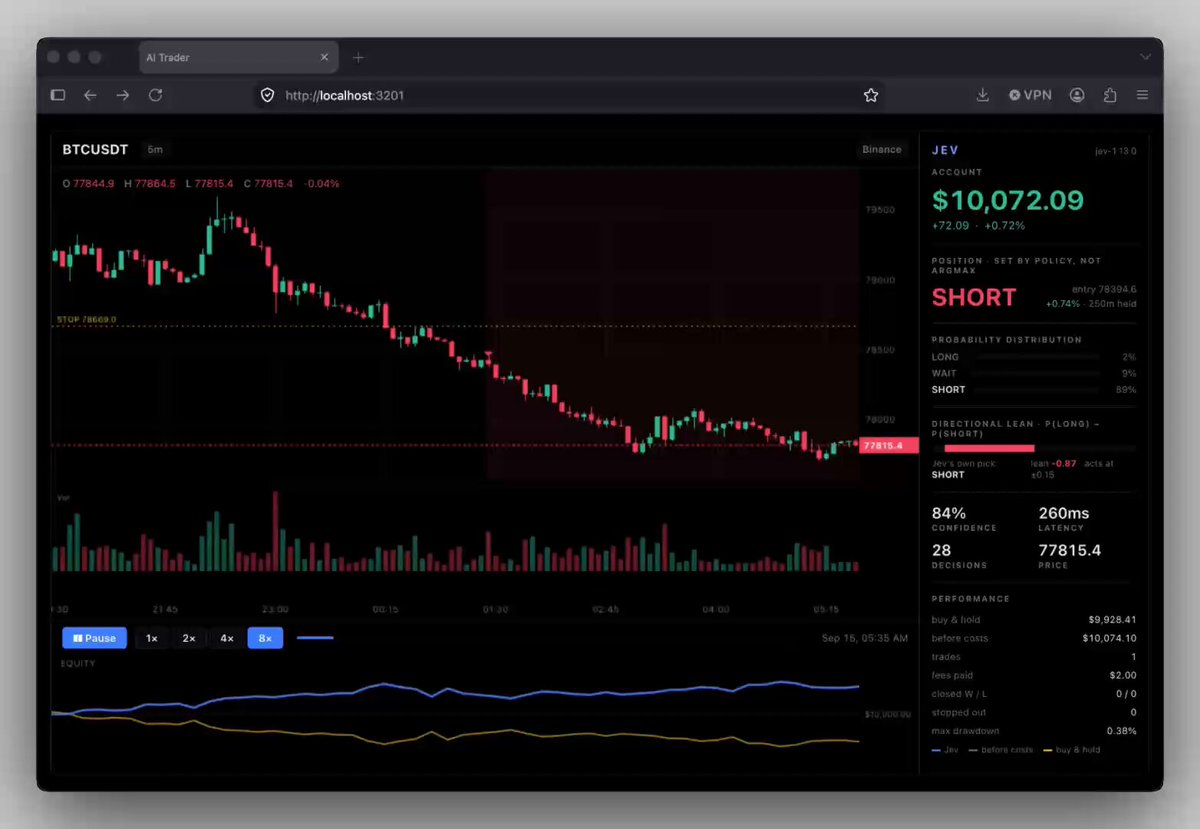1200x829 pixels.
Task: Click the Jev legend entry
Action: pyautogui.click(x=945, y=750)
